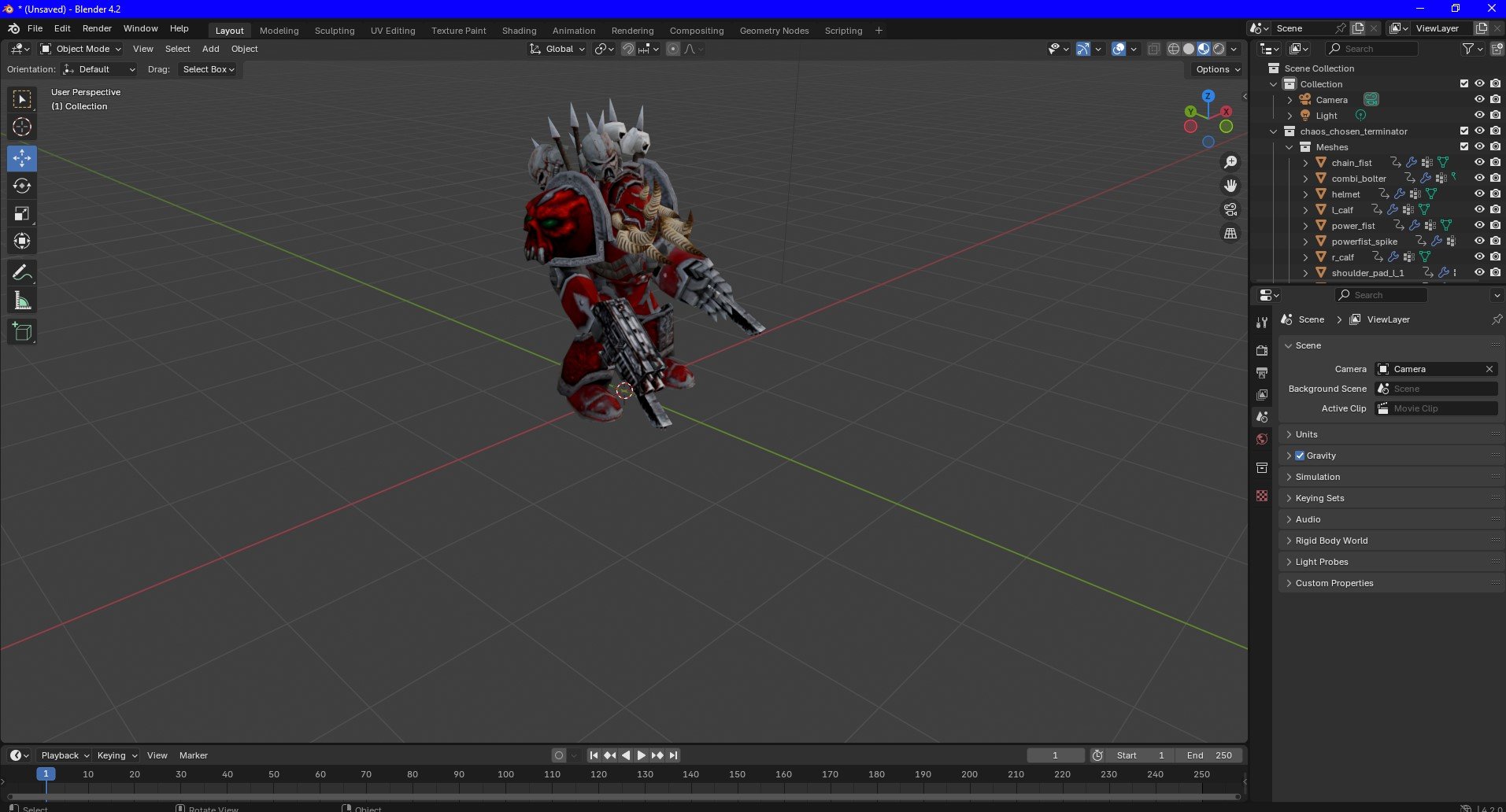This screenshot has height=812, width=1506.
Task: Open the timeline Marker menu
Action: point(193,755)
